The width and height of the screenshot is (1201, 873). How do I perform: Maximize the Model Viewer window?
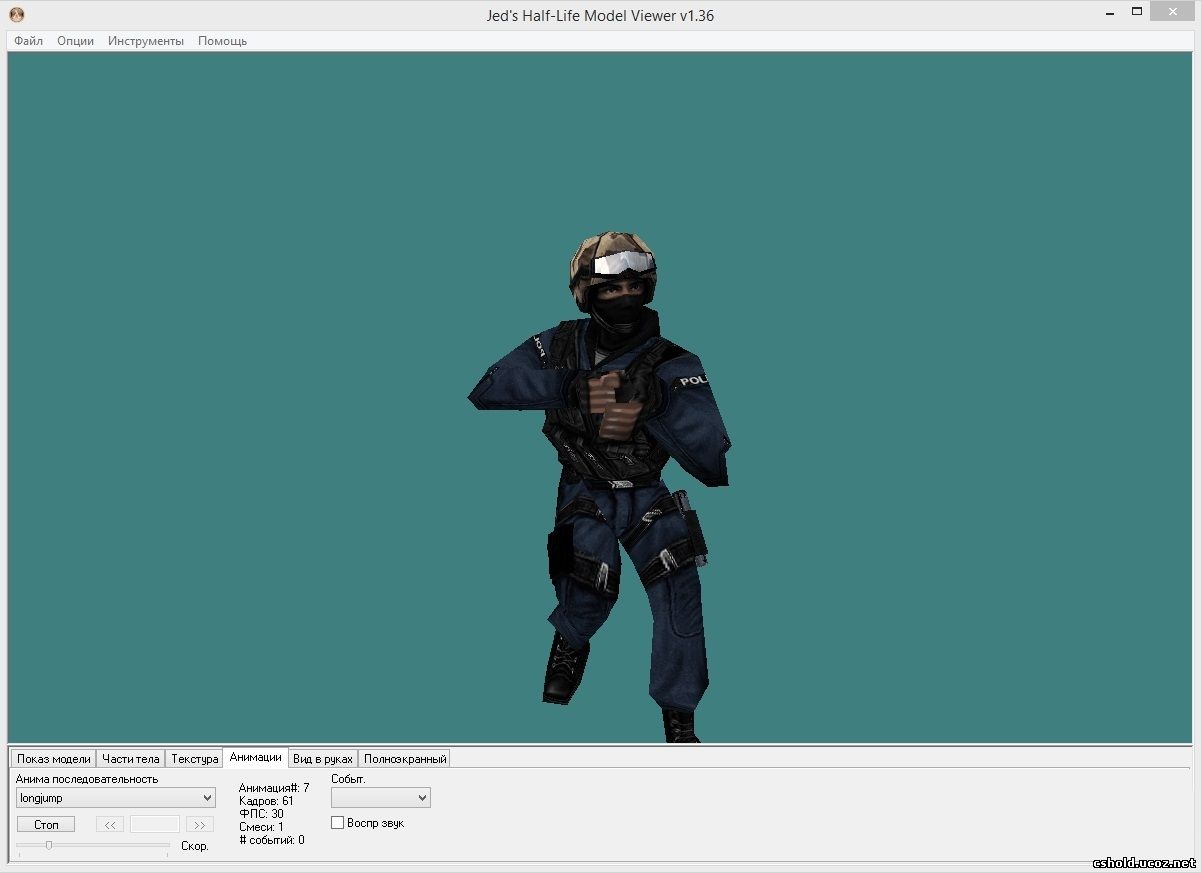click(x=1137, y=13)
